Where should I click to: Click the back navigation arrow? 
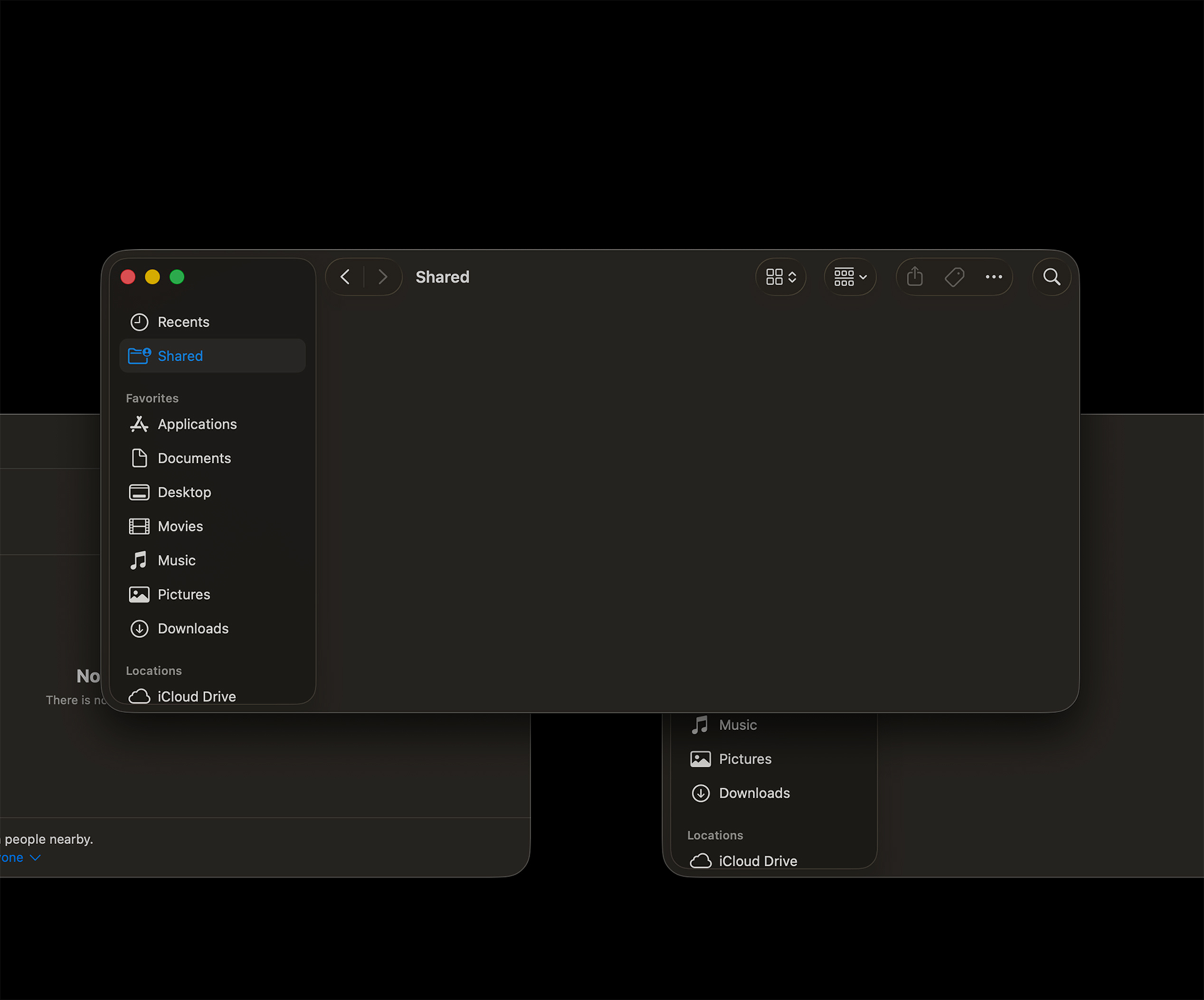point(344,277)
